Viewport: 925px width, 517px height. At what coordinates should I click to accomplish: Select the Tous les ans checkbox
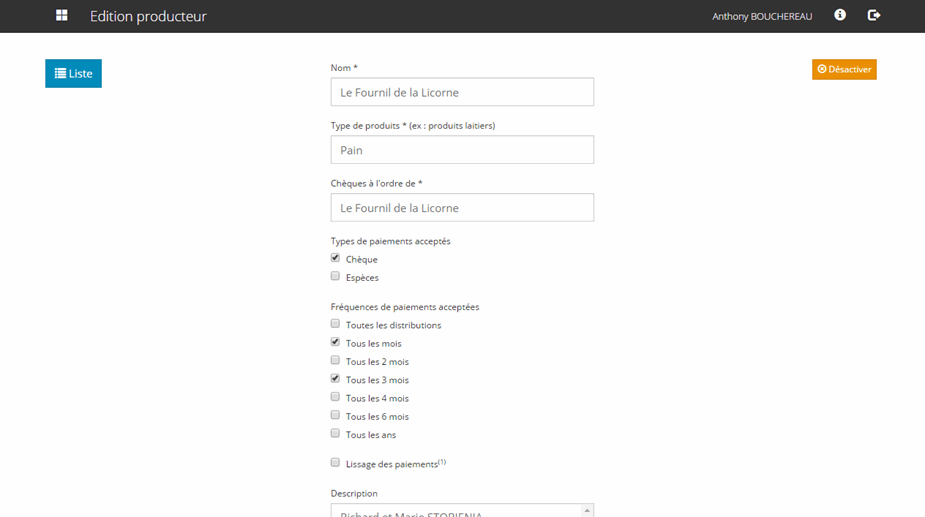pyautogui.click(x=335, y=433)
